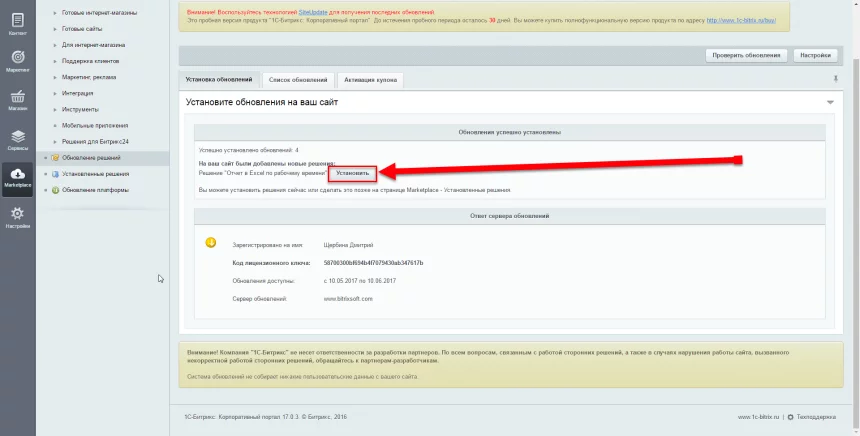Open the Маркетинг sidebar section
Image resolution: width=860 pixels, height=436 pixels.
[17, 62]
